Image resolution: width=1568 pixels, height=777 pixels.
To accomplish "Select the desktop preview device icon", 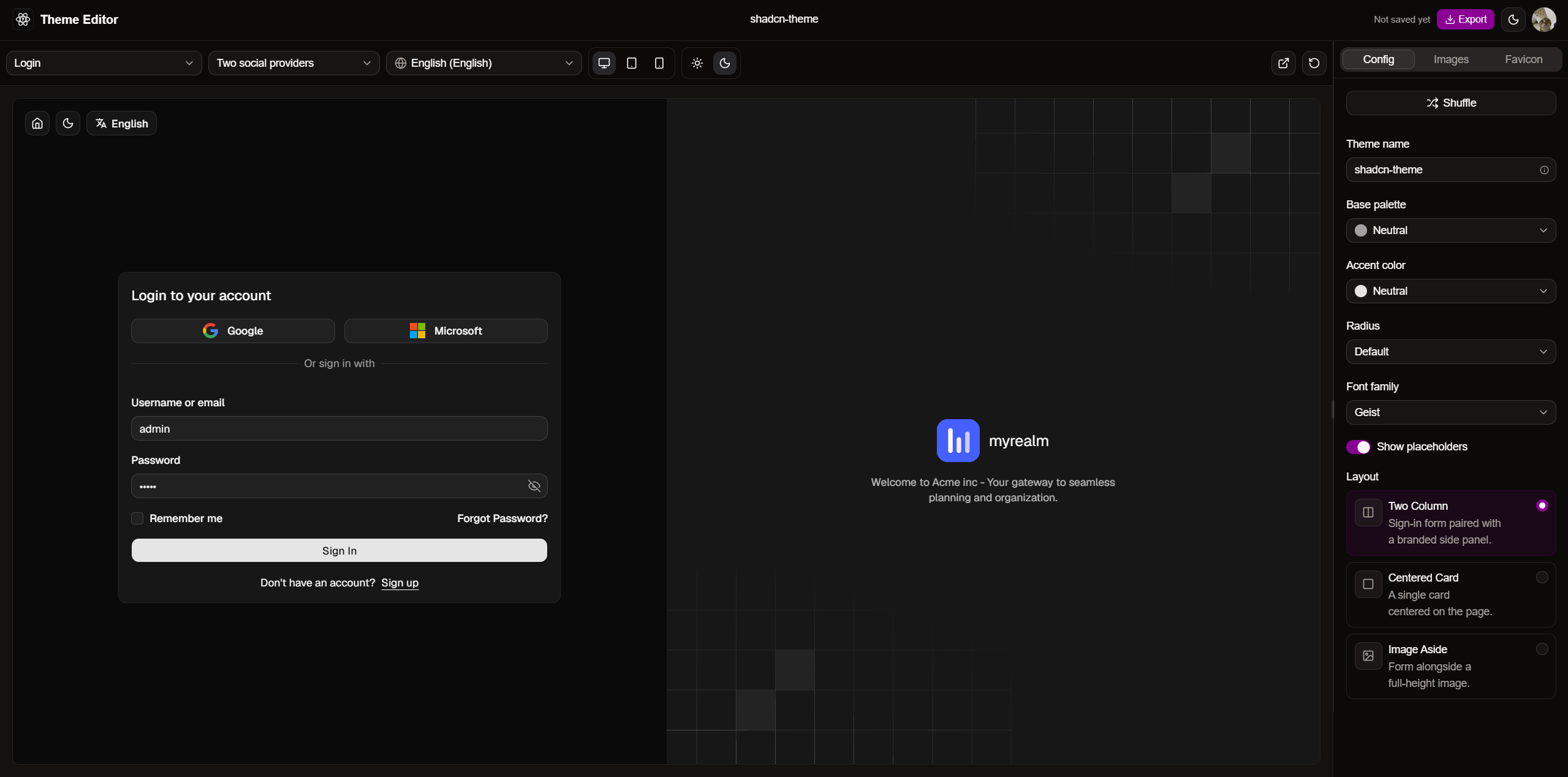I will [x=604, y=63].
